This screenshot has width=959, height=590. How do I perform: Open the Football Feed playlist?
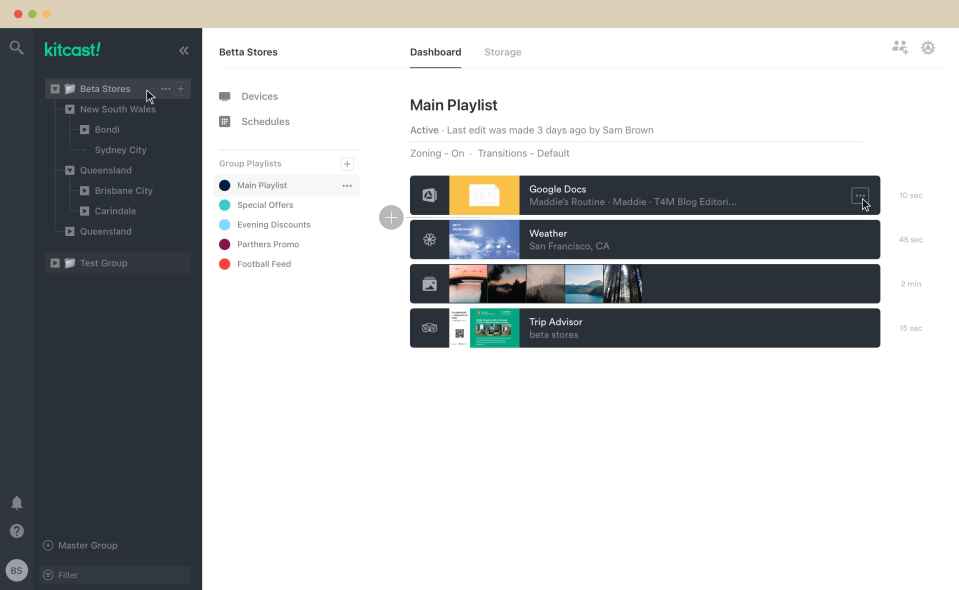coord(264,264)
